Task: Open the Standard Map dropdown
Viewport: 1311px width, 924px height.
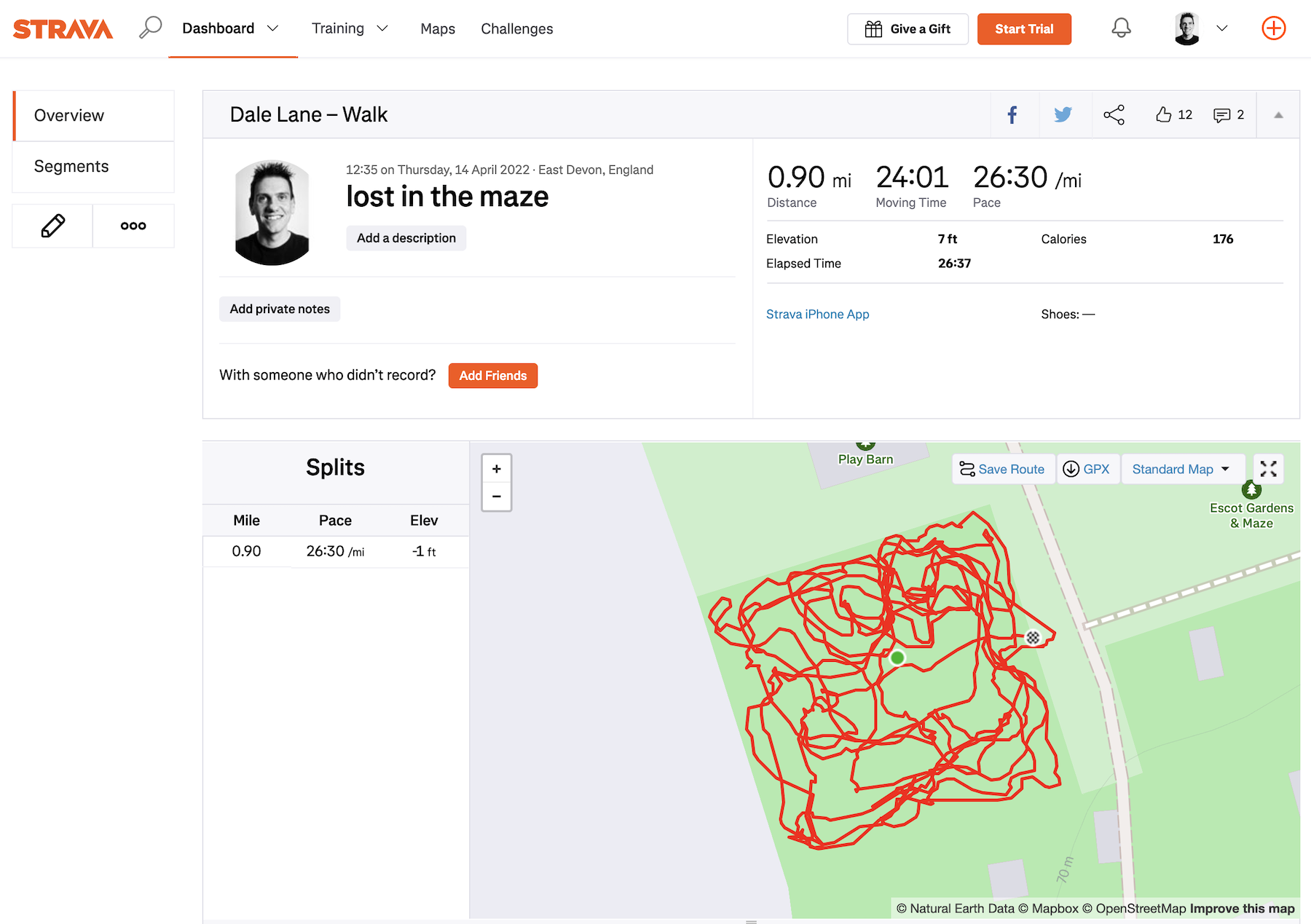Action: 1181,469
